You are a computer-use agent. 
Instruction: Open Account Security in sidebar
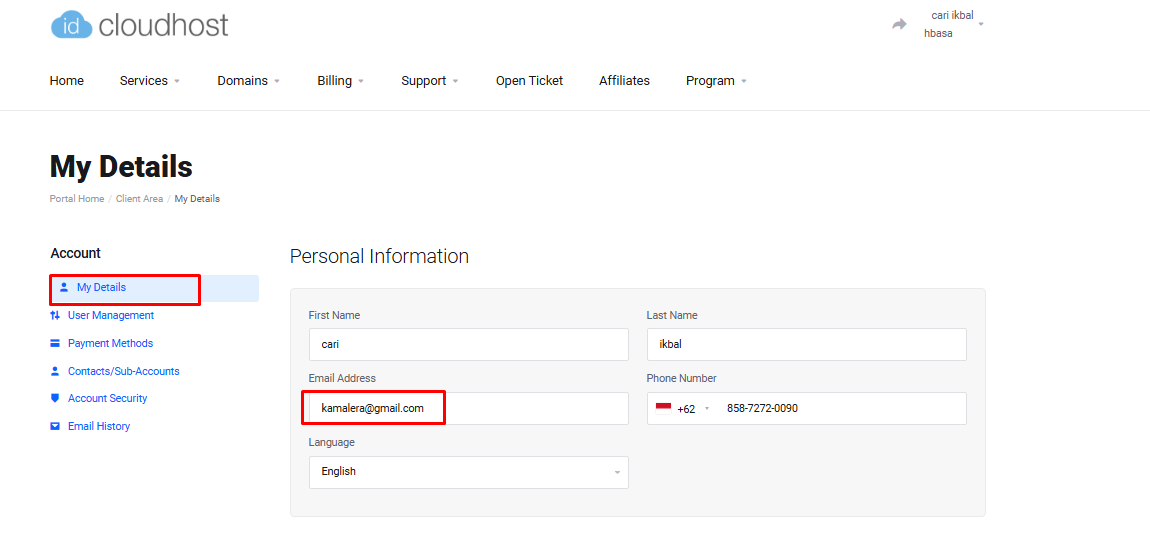coord(107,398)
